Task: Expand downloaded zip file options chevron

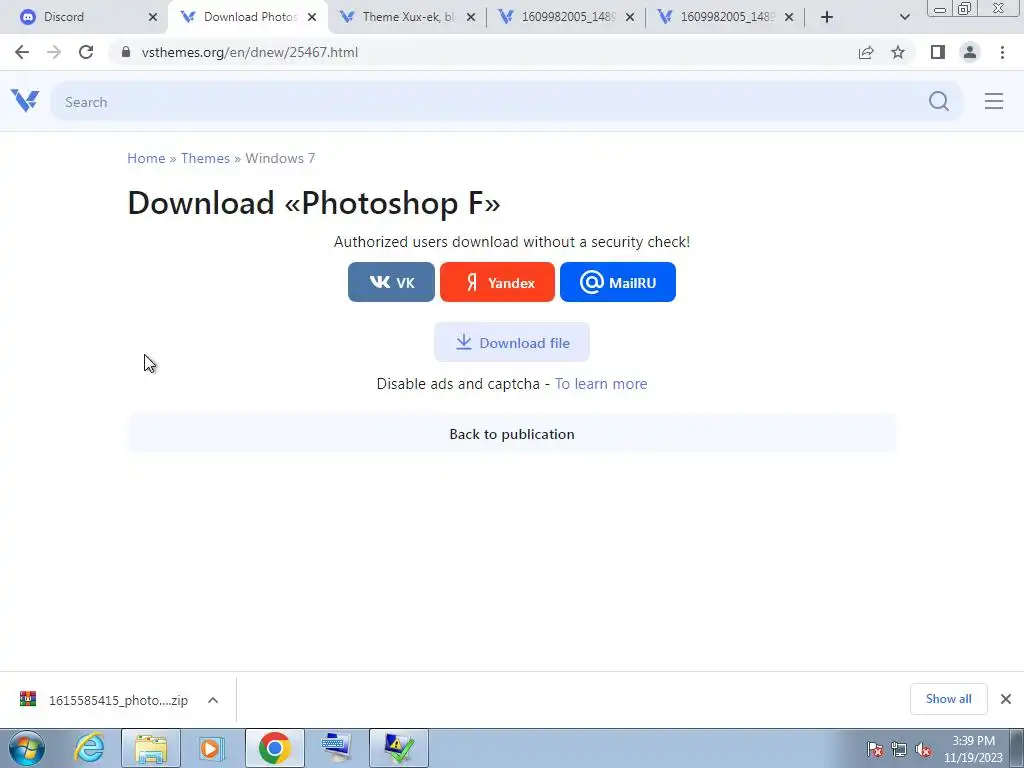Action: pos(213,700)
